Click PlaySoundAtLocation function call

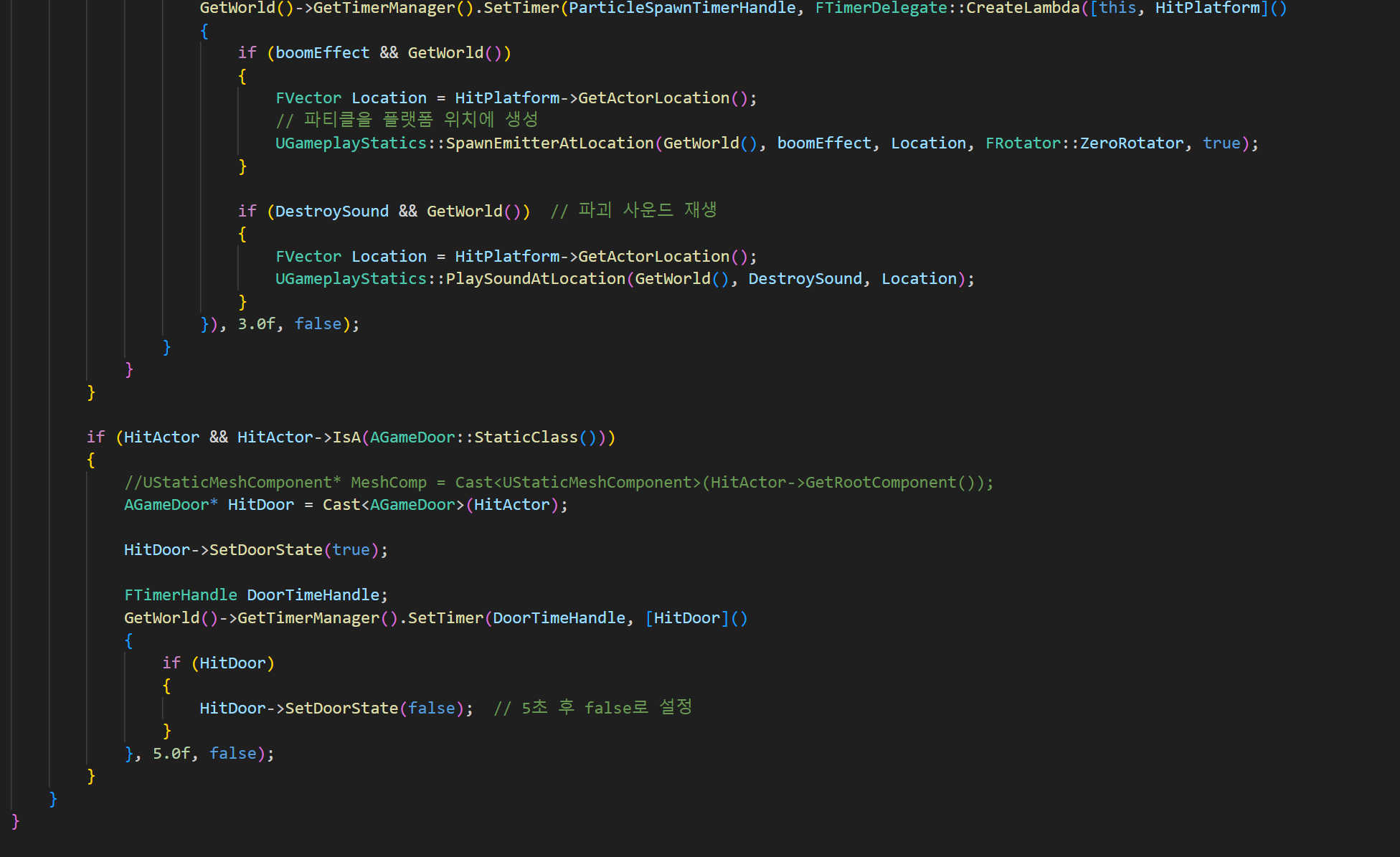(535, 278)
